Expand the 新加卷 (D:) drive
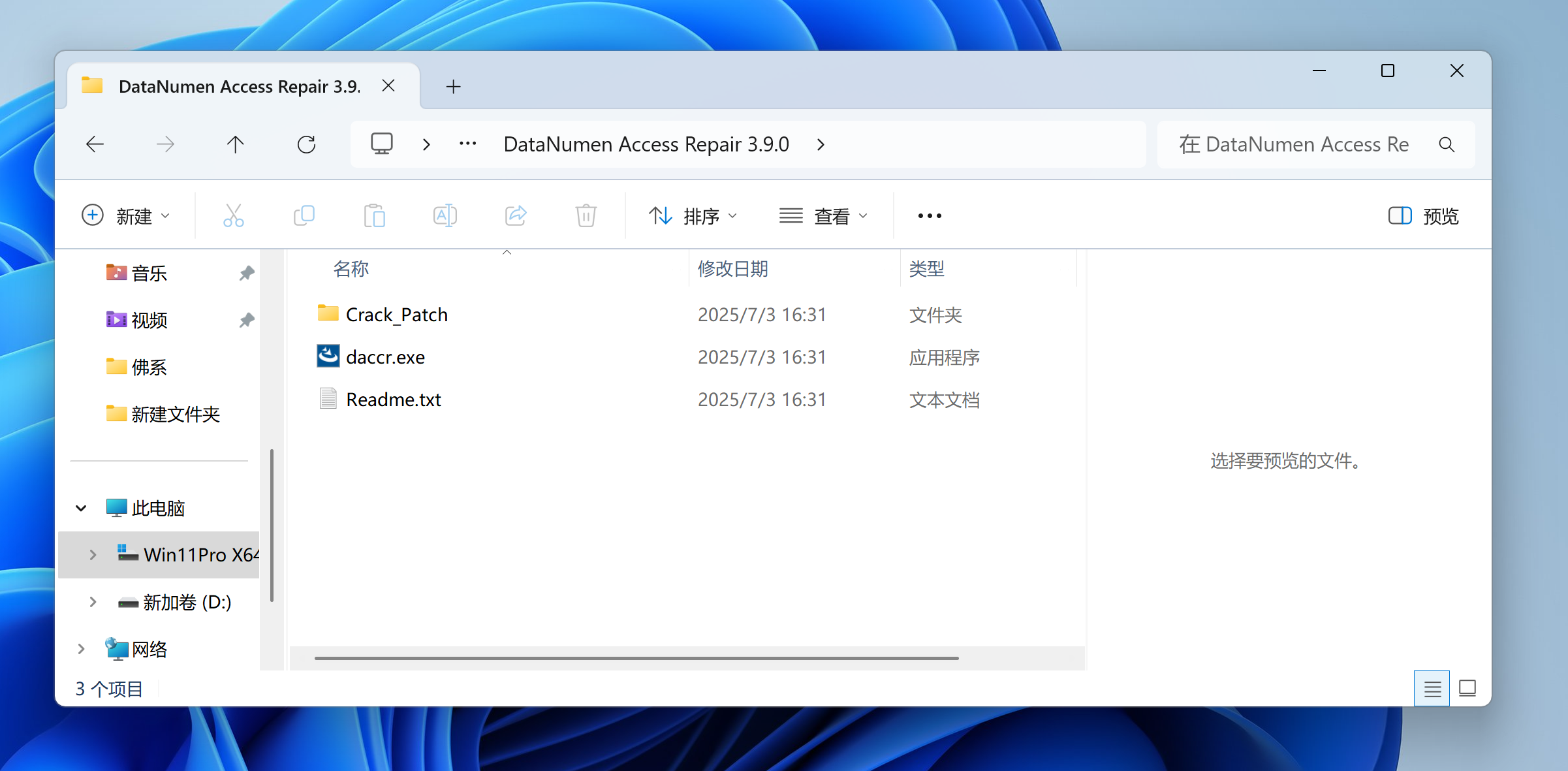 (93, 602)
